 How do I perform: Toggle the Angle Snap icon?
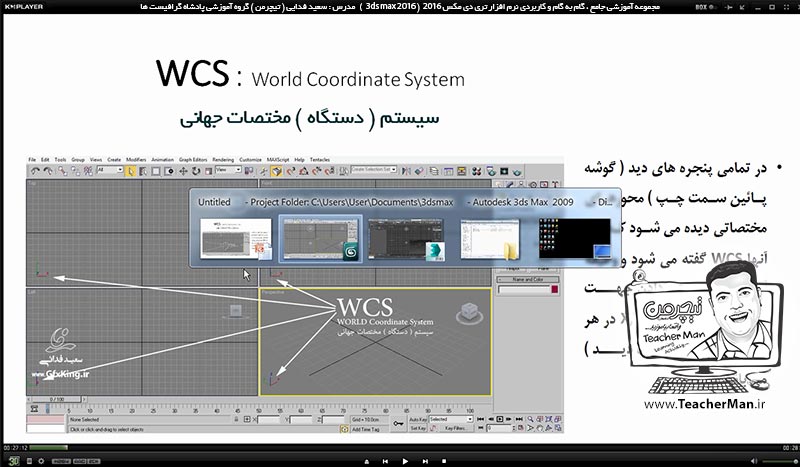click(304, 171)
